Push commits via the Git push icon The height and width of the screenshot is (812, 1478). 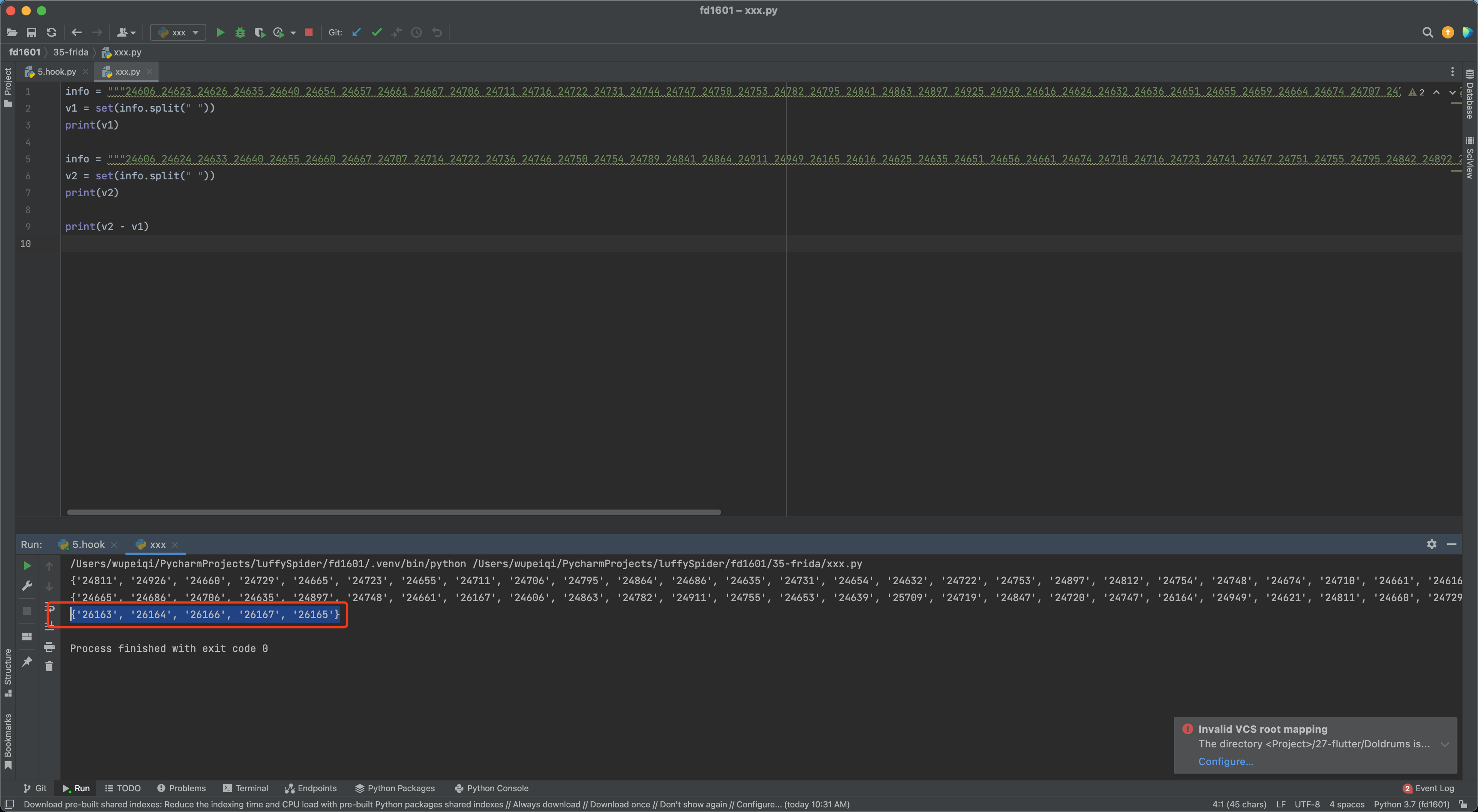click(x=396, y=33)
